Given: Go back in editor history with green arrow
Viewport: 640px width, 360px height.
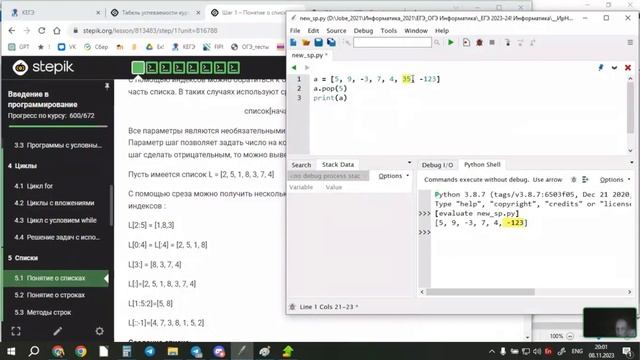Looking at the screenshot, I should point(294,68).
